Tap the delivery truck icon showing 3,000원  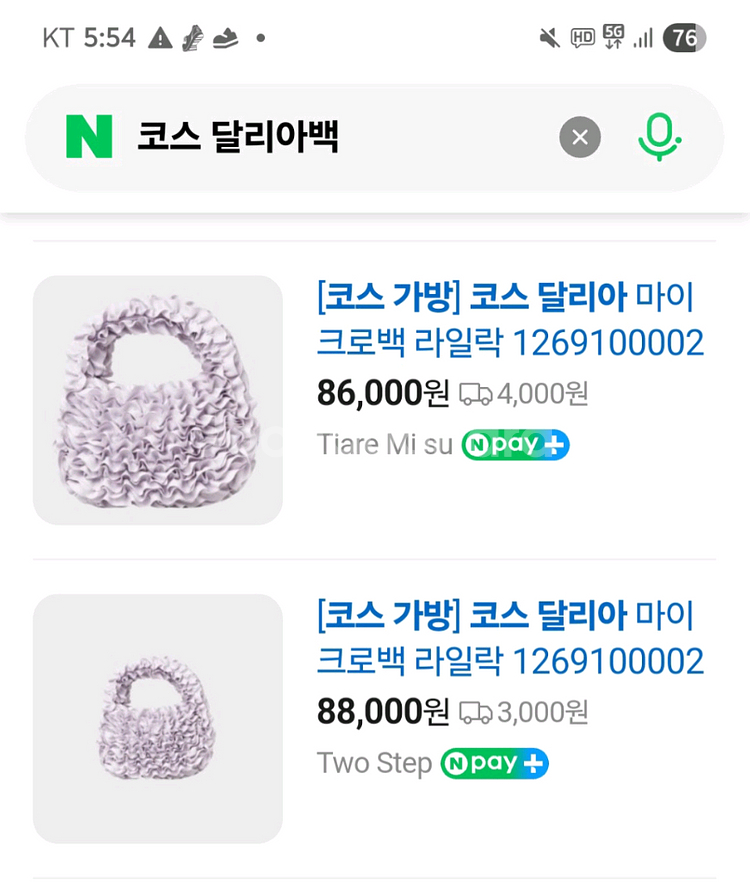[x=475, y=712]
